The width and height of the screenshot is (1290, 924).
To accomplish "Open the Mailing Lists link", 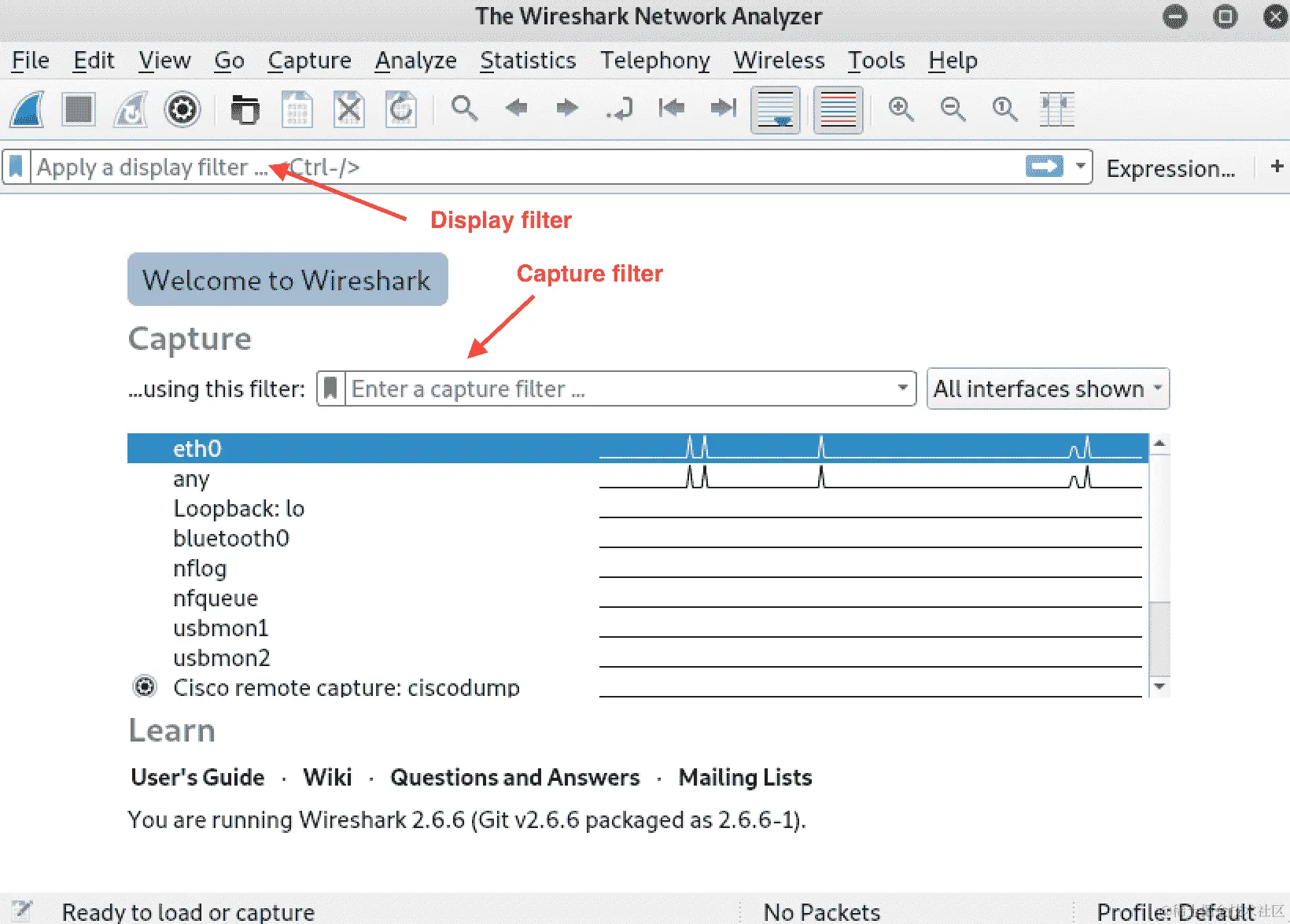I will (x=745, y=777).
